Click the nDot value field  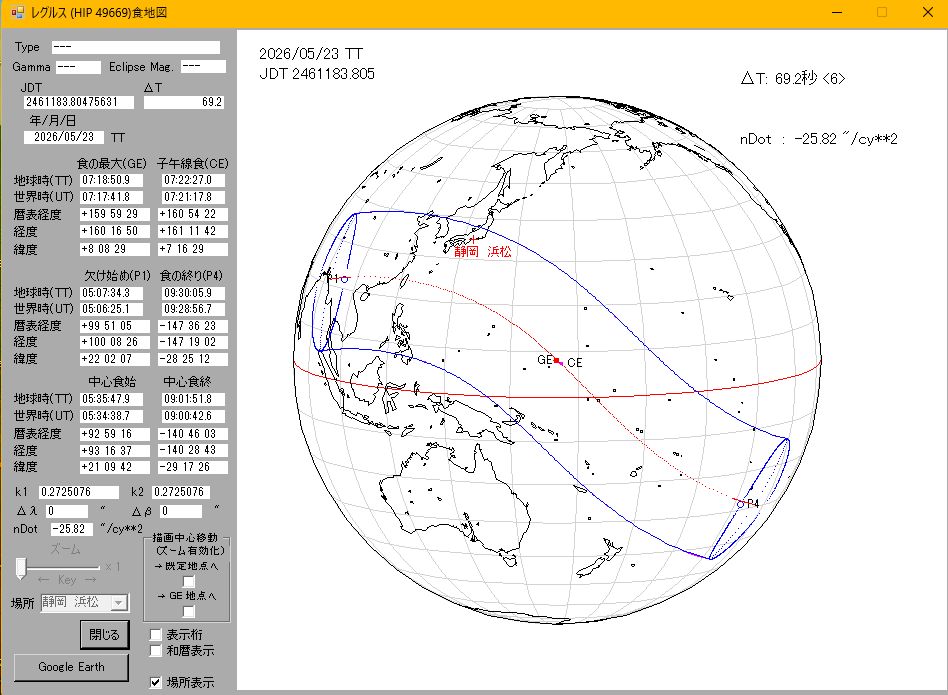(71, 529)
